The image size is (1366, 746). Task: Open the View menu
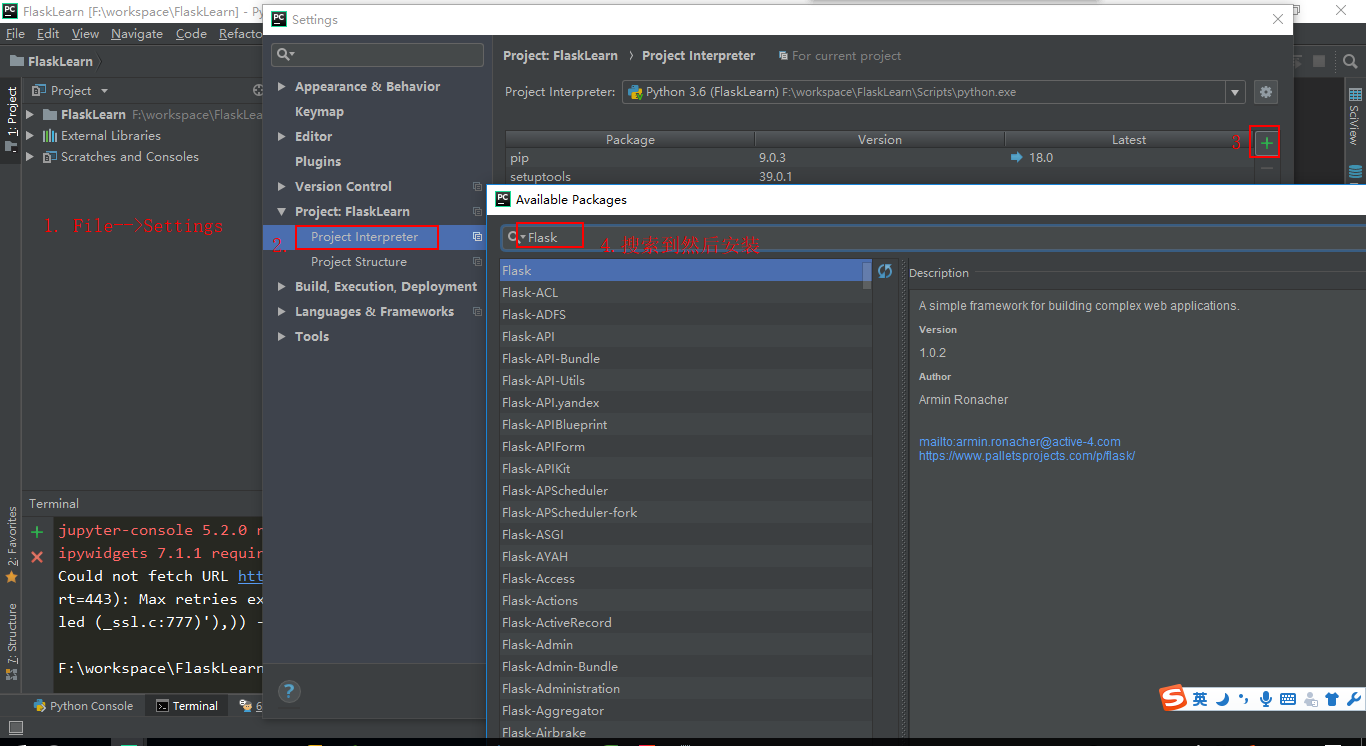pyautogui.click(x=85, y=34)
